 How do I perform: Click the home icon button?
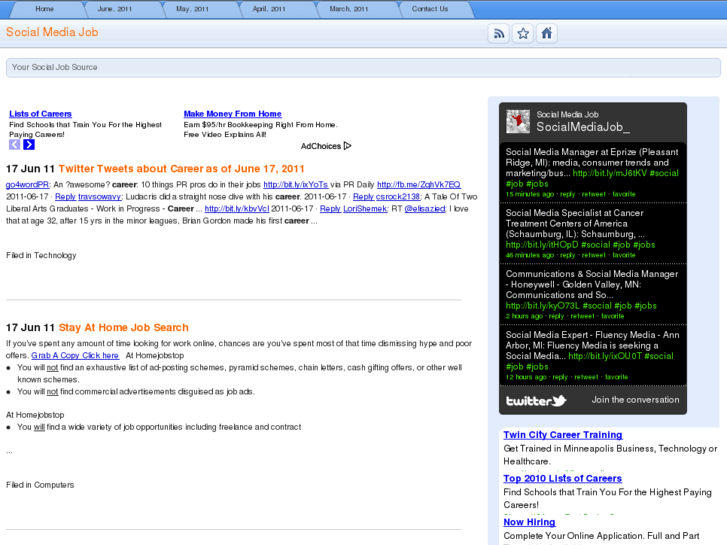pos(547,34)
